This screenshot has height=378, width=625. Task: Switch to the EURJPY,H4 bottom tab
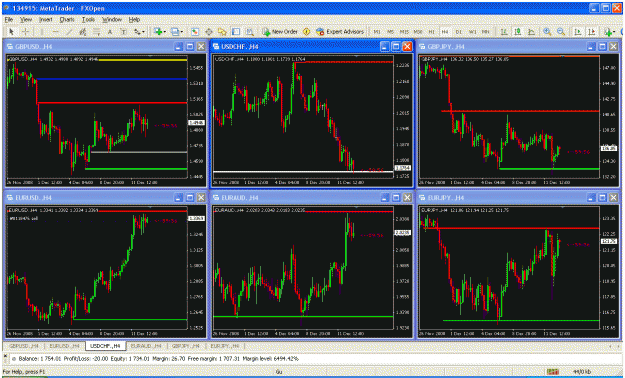(225, 346)
